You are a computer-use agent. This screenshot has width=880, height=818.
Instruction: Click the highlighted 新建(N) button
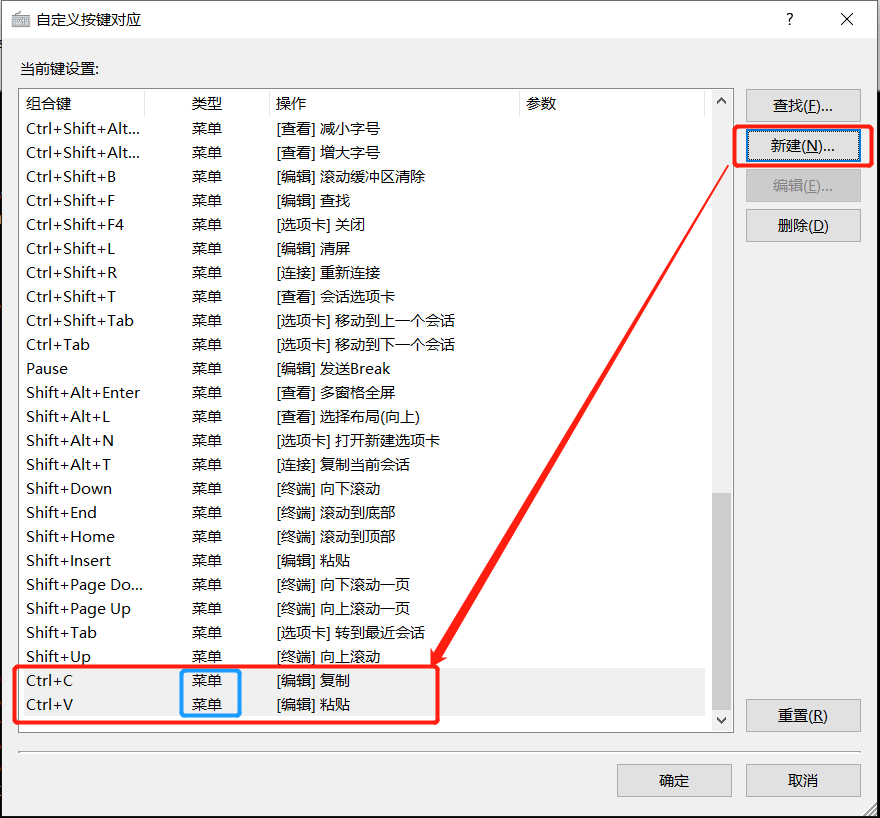coord(803,145)
